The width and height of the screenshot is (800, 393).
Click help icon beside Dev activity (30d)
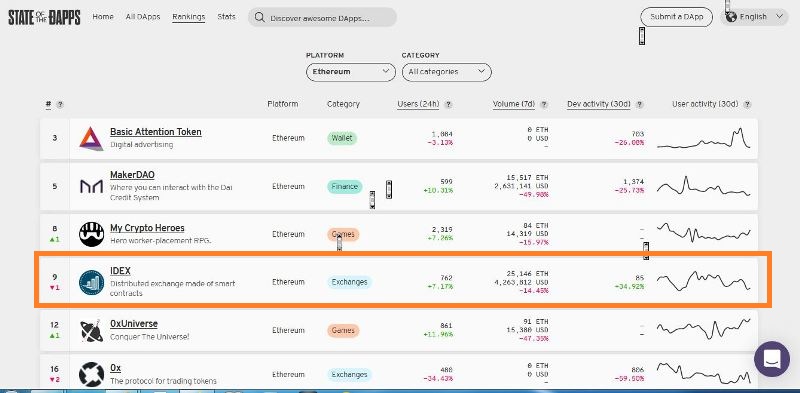coord(639,105)
